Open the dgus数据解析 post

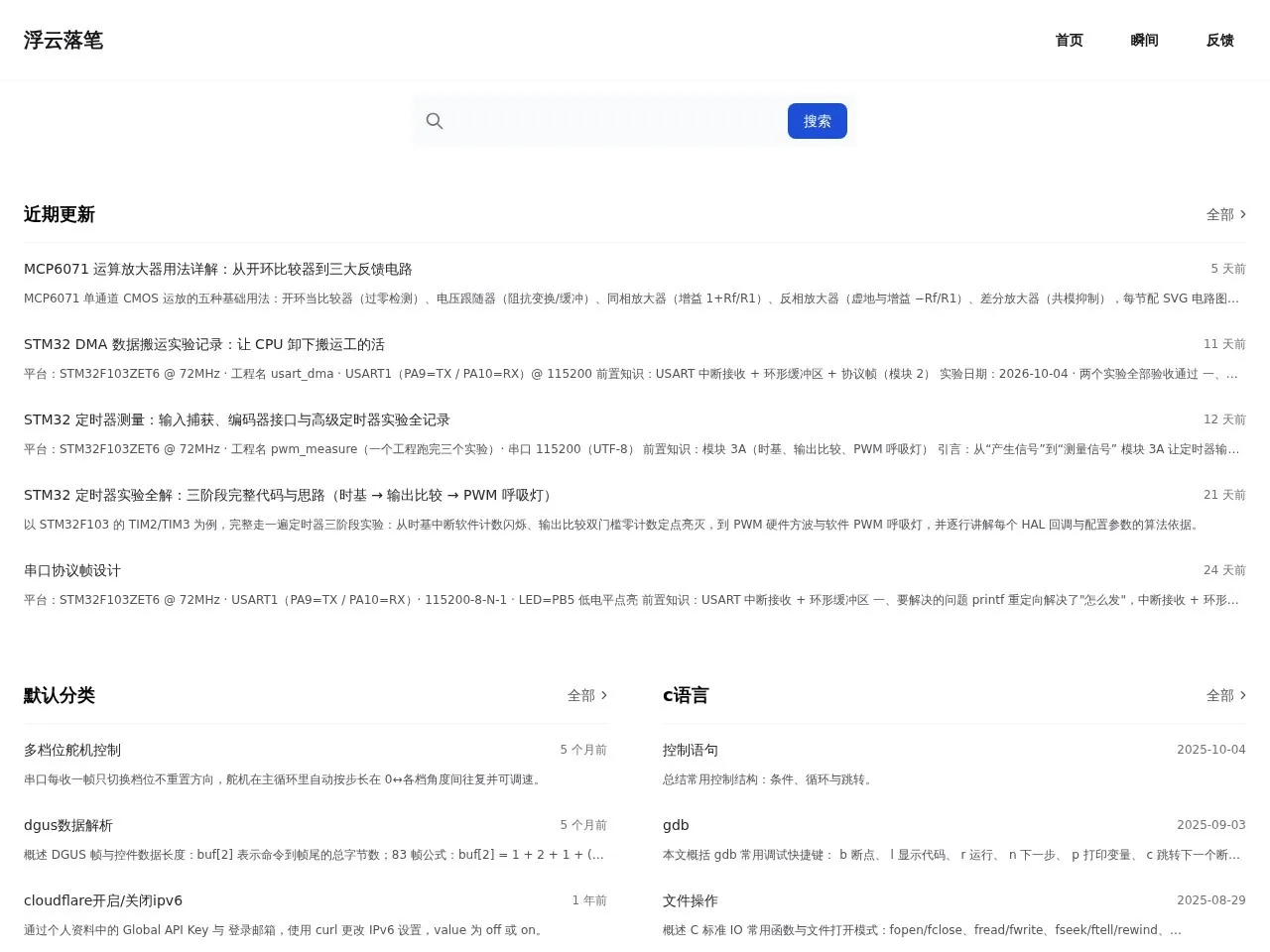pos(68,825)
